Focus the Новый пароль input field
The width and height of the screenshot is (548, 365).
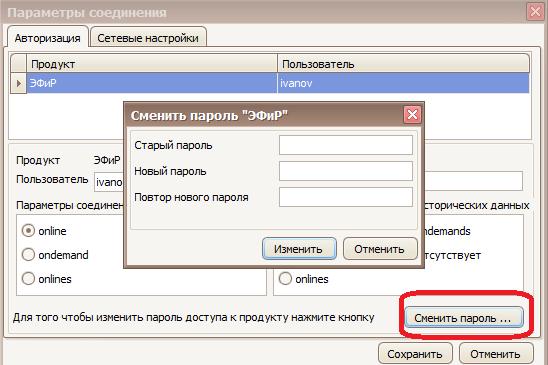point(346,171)
